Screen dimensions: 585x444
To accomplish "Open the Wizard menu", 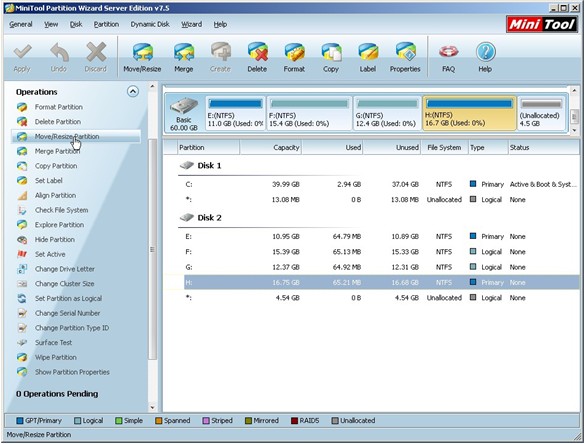I will [191, 24].
